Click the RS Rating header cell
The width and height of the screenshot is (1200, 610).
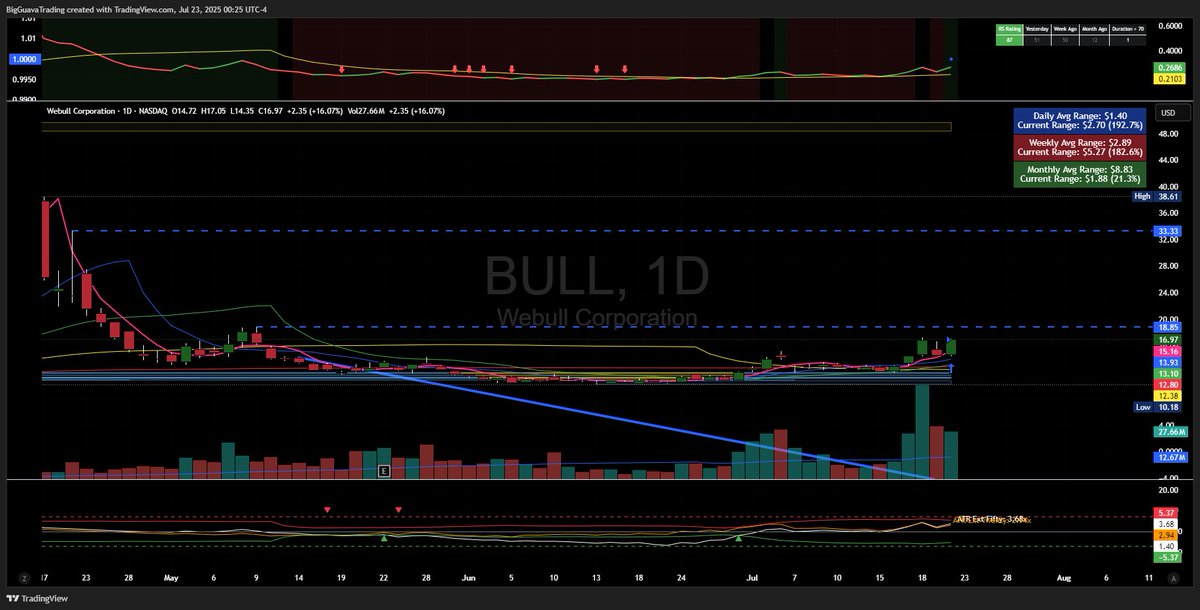point(1008,30)
